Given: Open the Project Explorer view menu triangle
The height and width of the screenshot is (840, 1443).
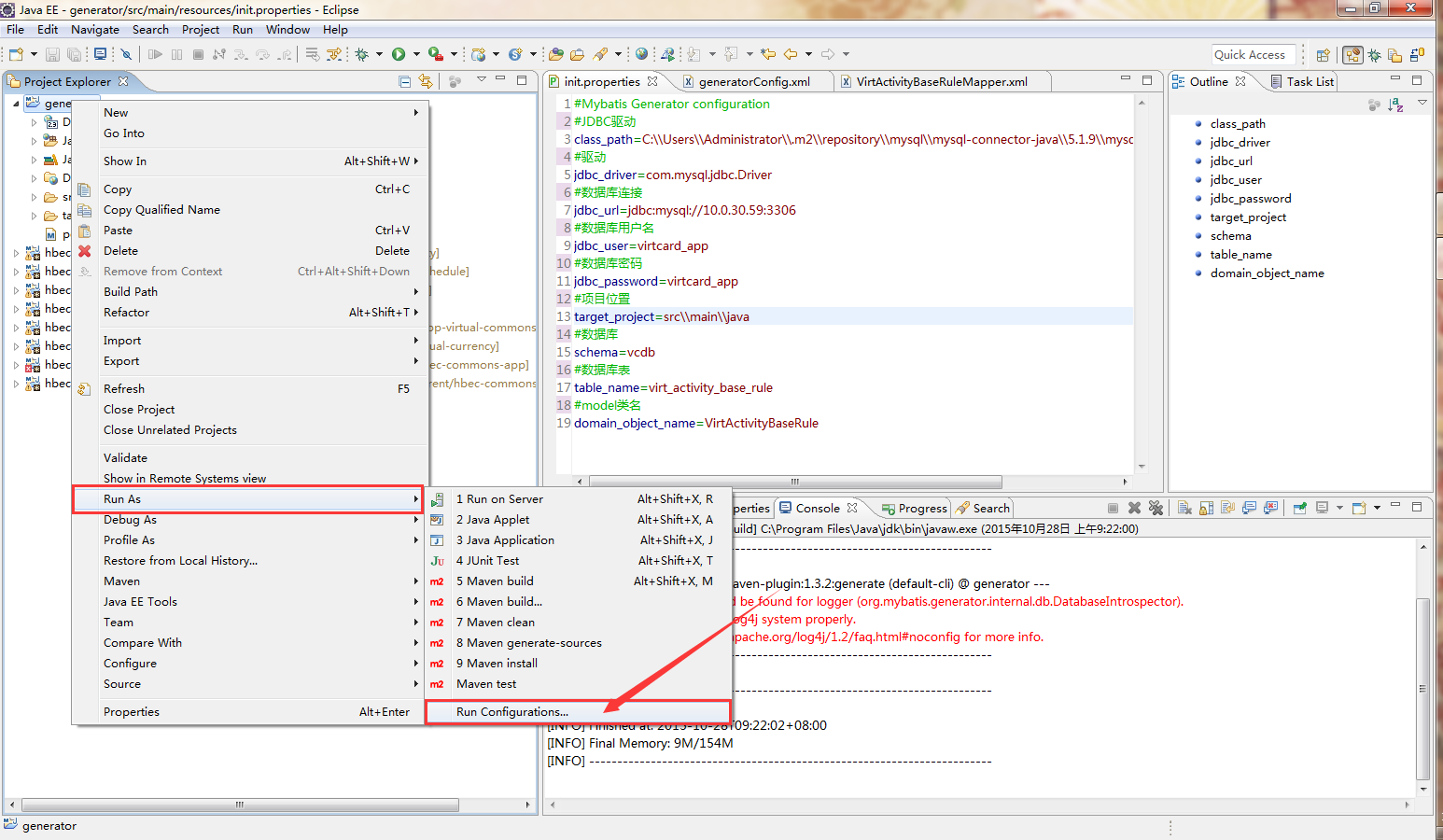Looking at the screenshot, I should [482, 79].
